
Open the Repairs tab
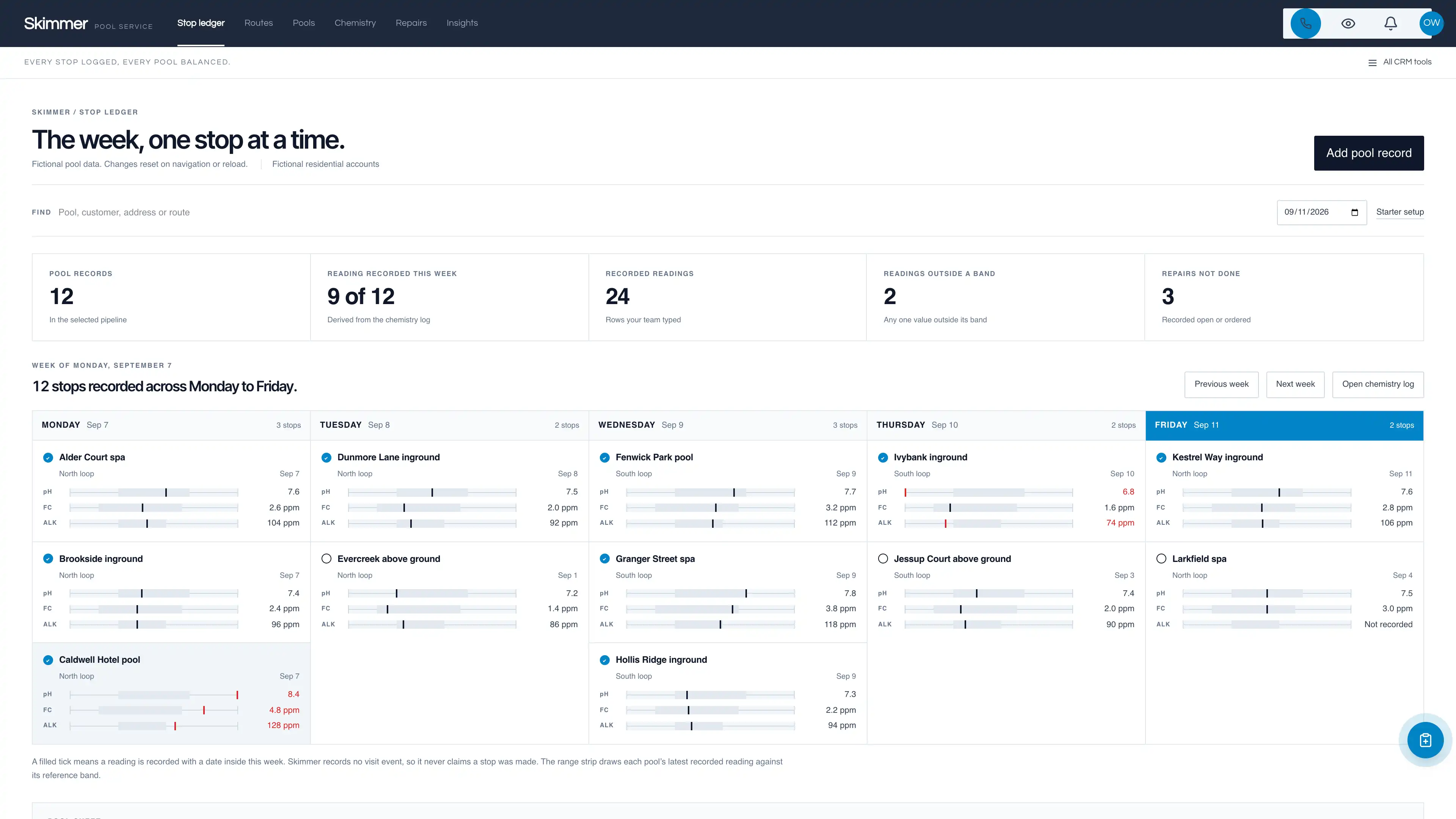(411, 23)
